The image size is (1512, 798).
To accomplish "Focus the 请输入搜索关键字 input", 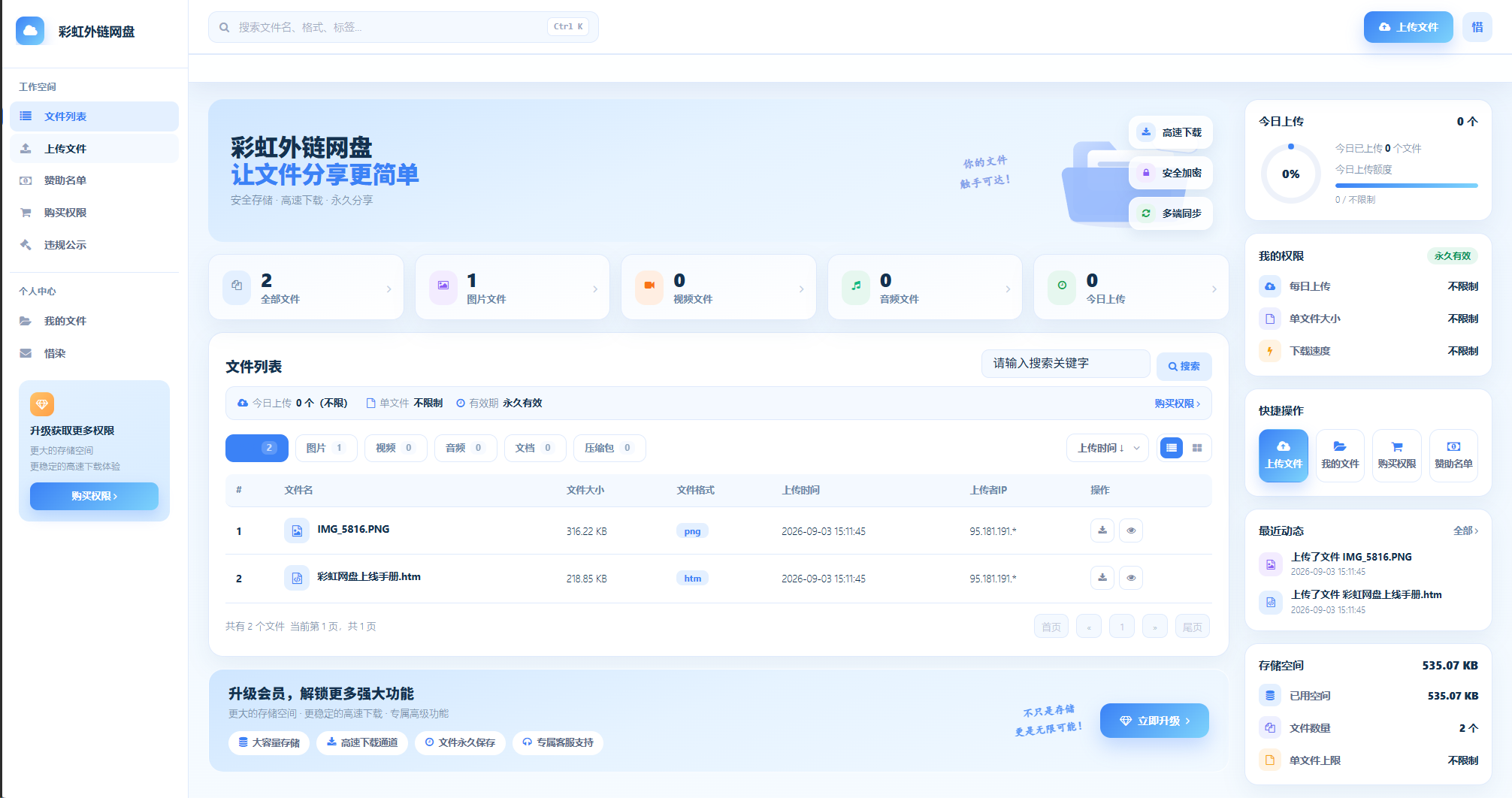I will (x=1066, y=364).
